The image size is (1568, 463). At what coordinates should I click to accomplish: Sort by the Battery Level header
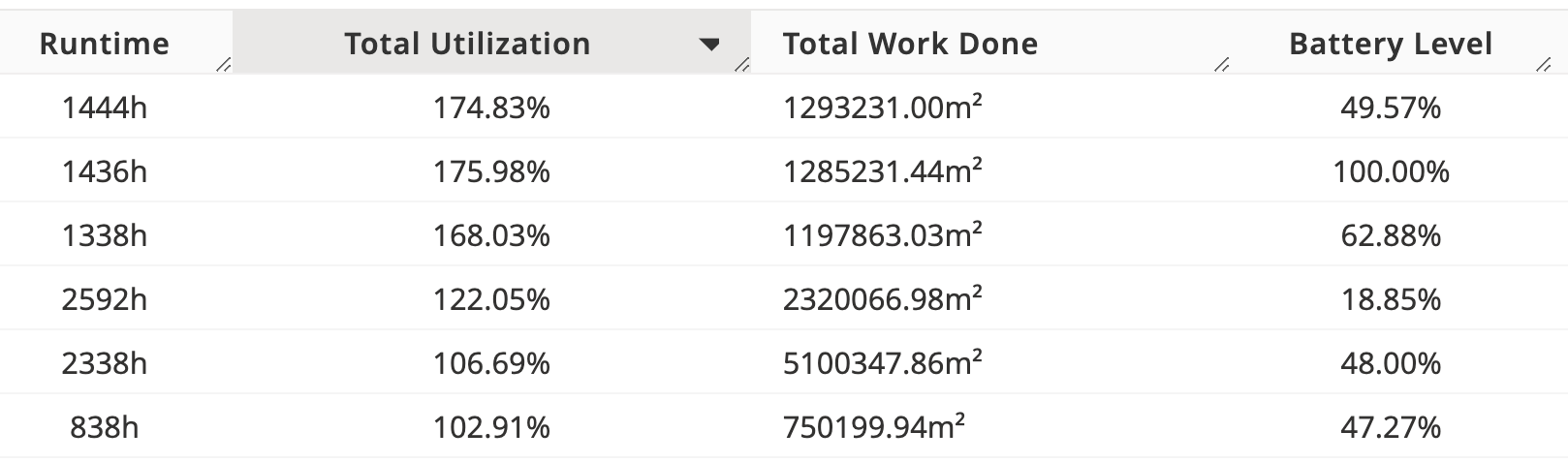click(x=1390, y=44)
